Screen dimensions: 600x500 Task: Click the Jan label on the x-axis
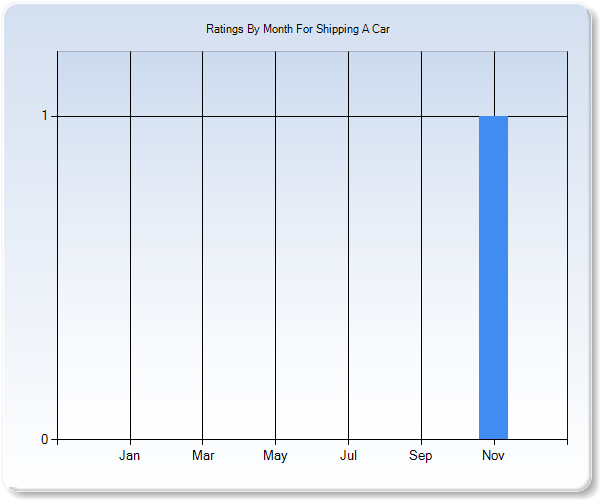(x=130, y=456)
